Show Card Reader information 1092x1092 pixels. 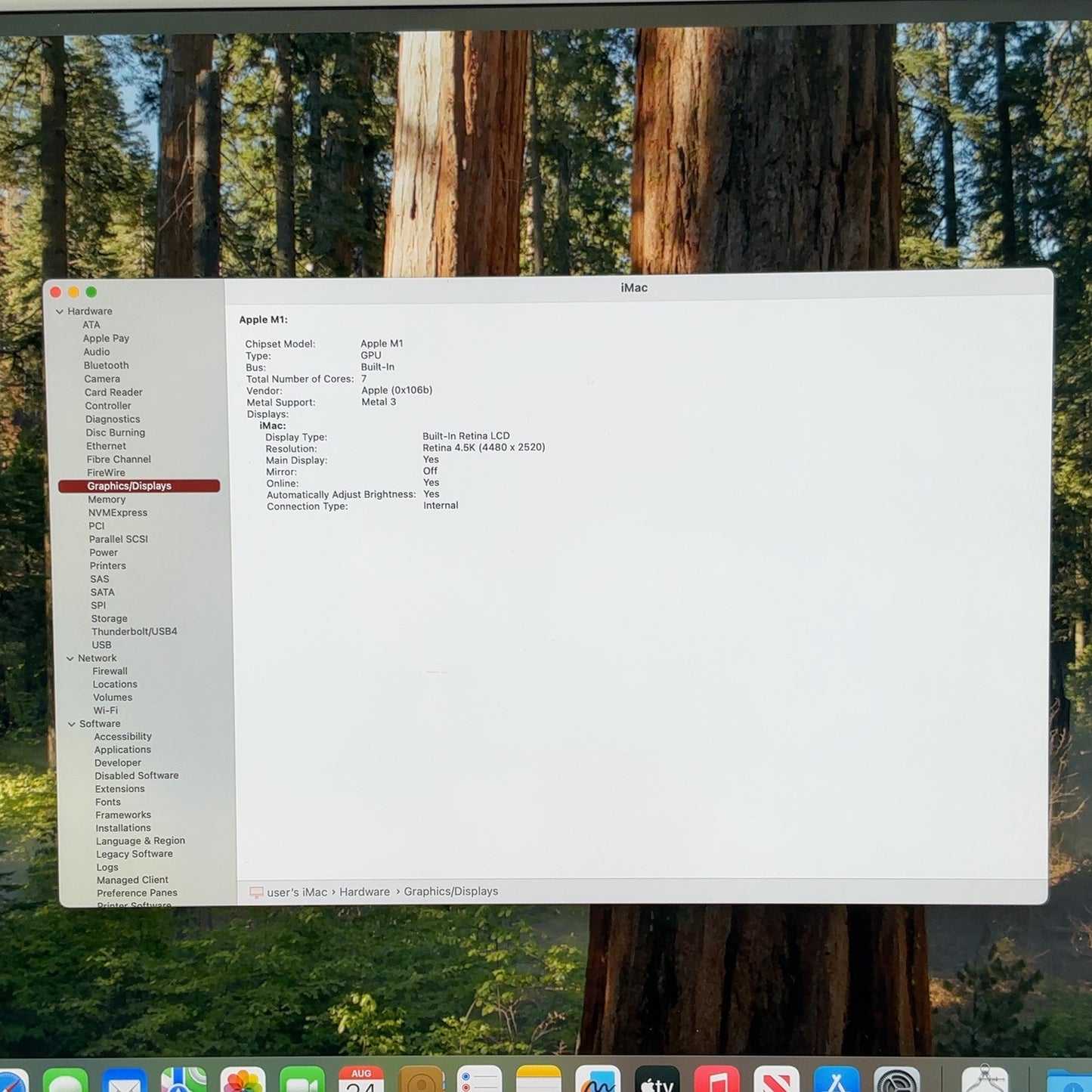[x=113, y=392]
